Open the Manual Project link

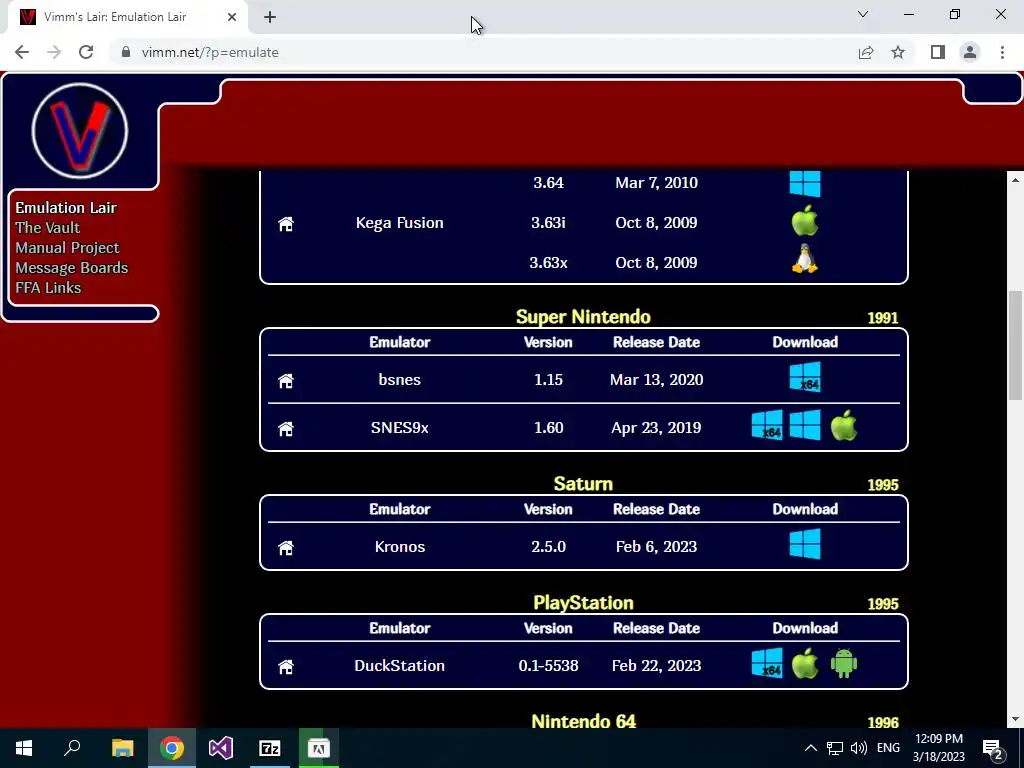coord(67,248)
